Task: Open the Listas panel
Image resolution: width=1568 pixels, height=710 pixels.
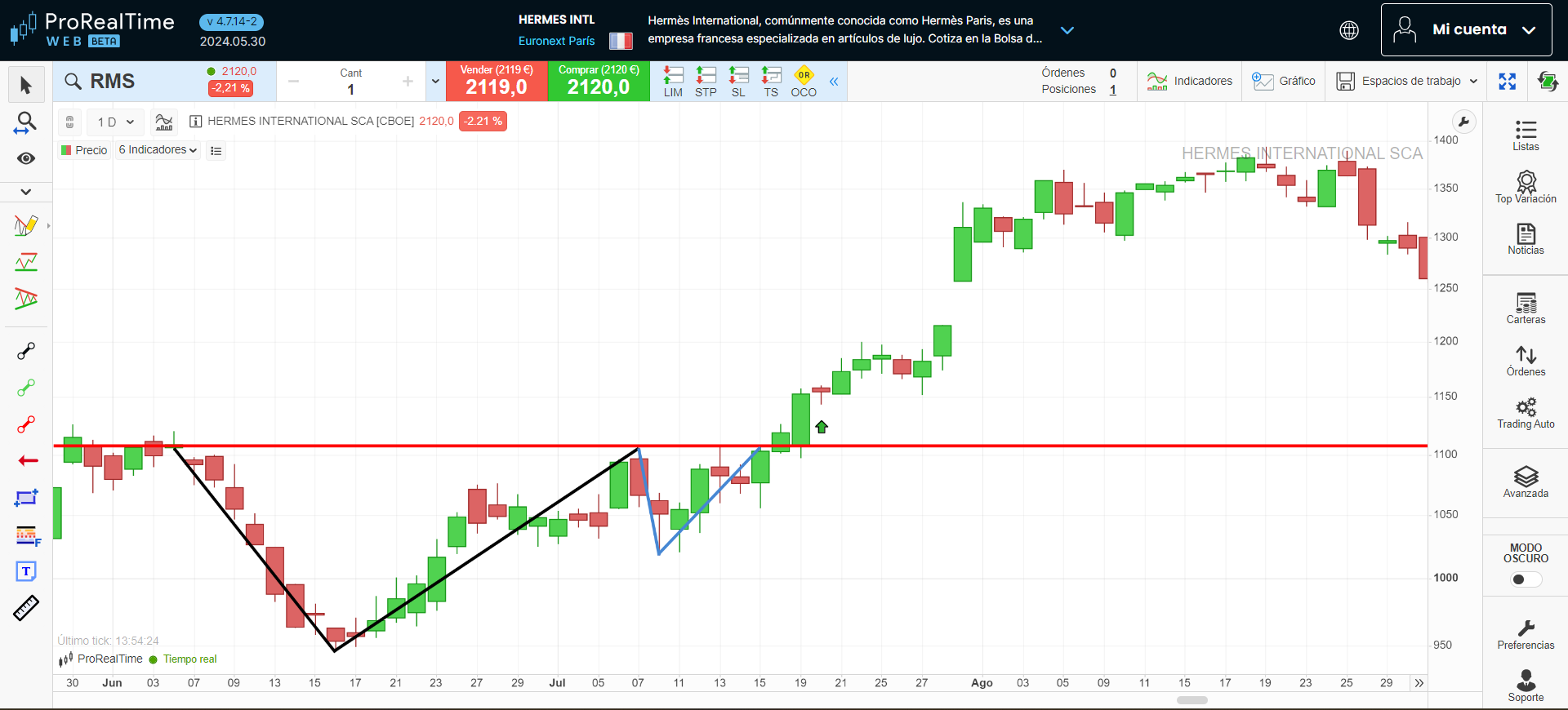Action: [1525, 135]
